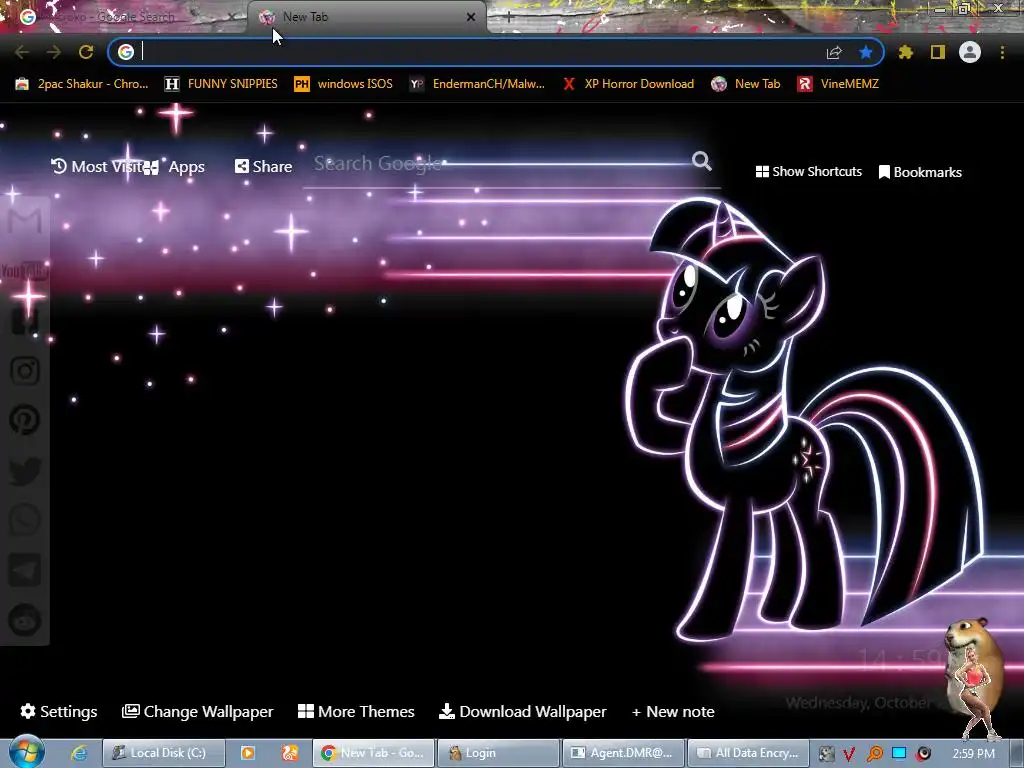Open the Bookmarks panel on page
Image resolution: width=1024 pixels, height=768 pixels.
point(920,172)
